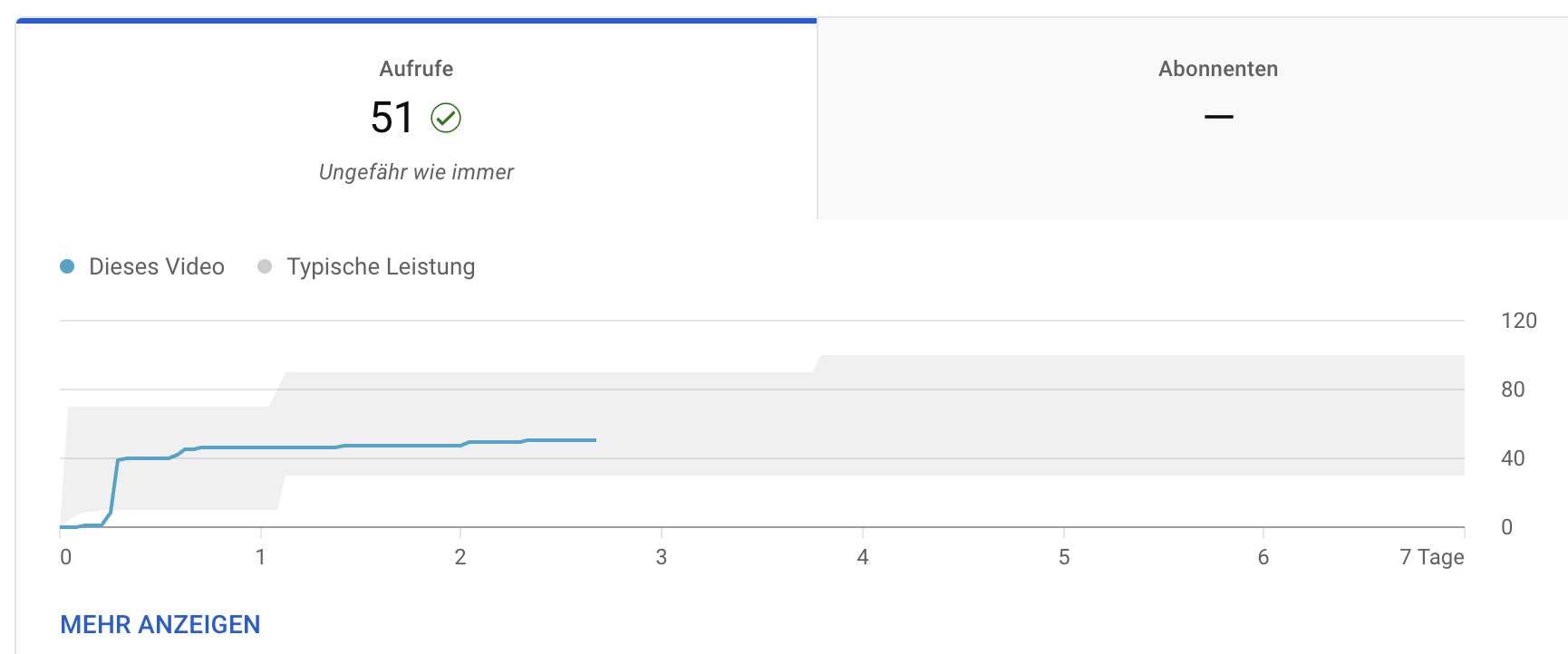Click the views count 51

click(x=392, y=118)
